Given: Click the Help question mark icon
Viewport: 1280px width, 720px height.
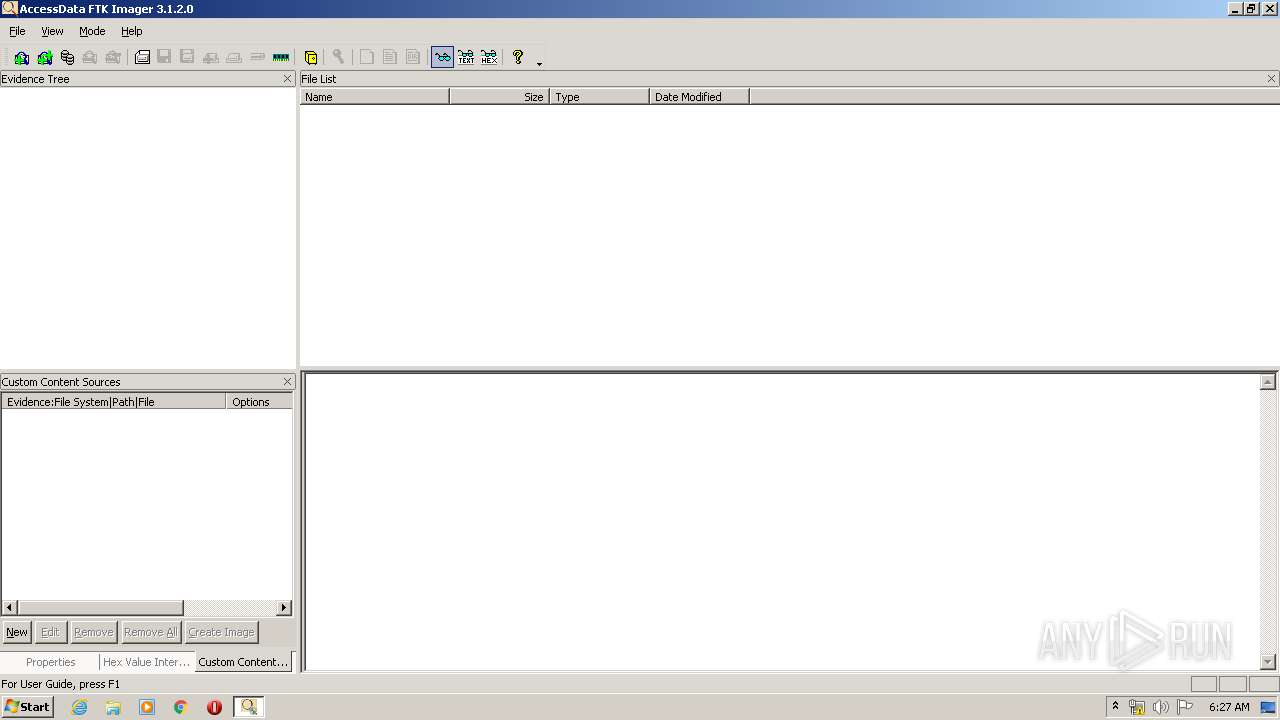Looking at the screenshot, I should coord(518,57).
